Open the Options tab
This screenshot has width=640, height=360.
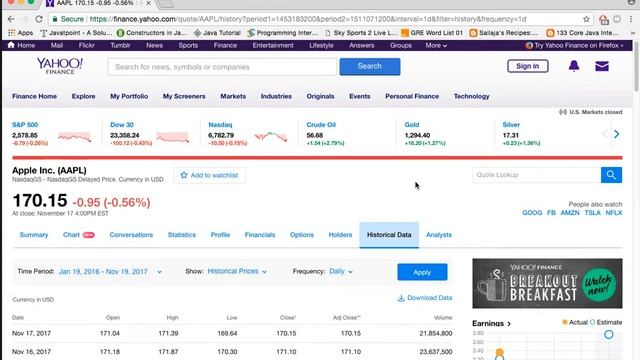(302, 235)
